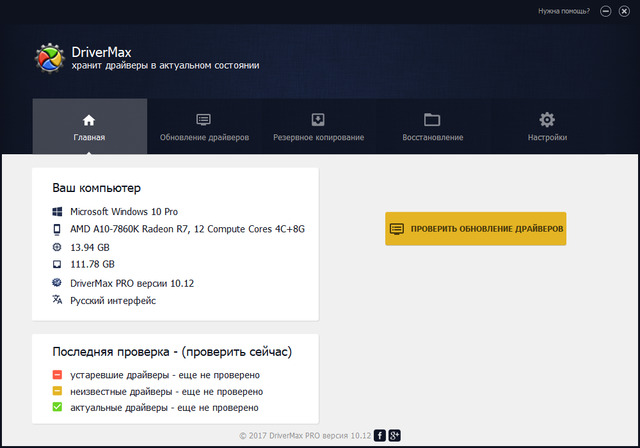Viewport: 640px width, 448px height.
Task: Click the green up-to-date drivers checkmark
Action: [x=57, y=407]
